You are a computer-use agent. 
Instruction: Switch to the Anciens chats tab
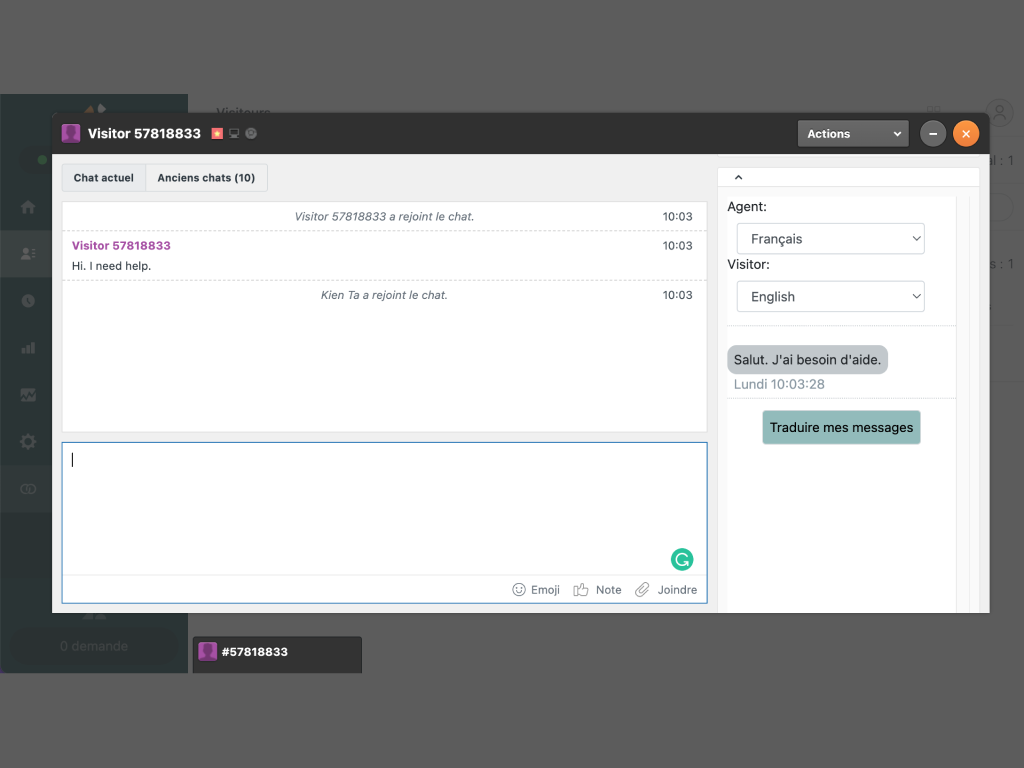[x=206, y=177]
